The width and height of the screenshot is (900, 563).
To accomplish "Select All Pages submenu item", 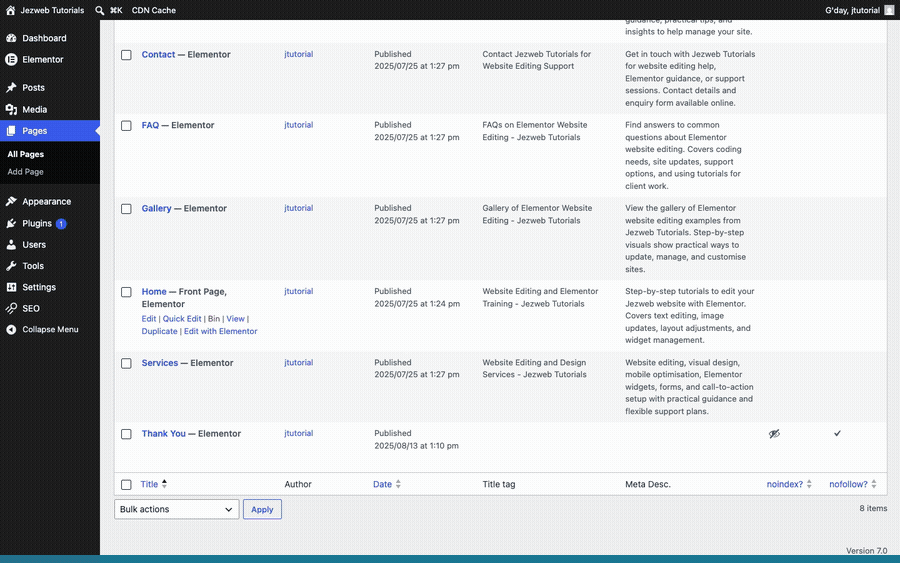I will click(x=25, y=154).
